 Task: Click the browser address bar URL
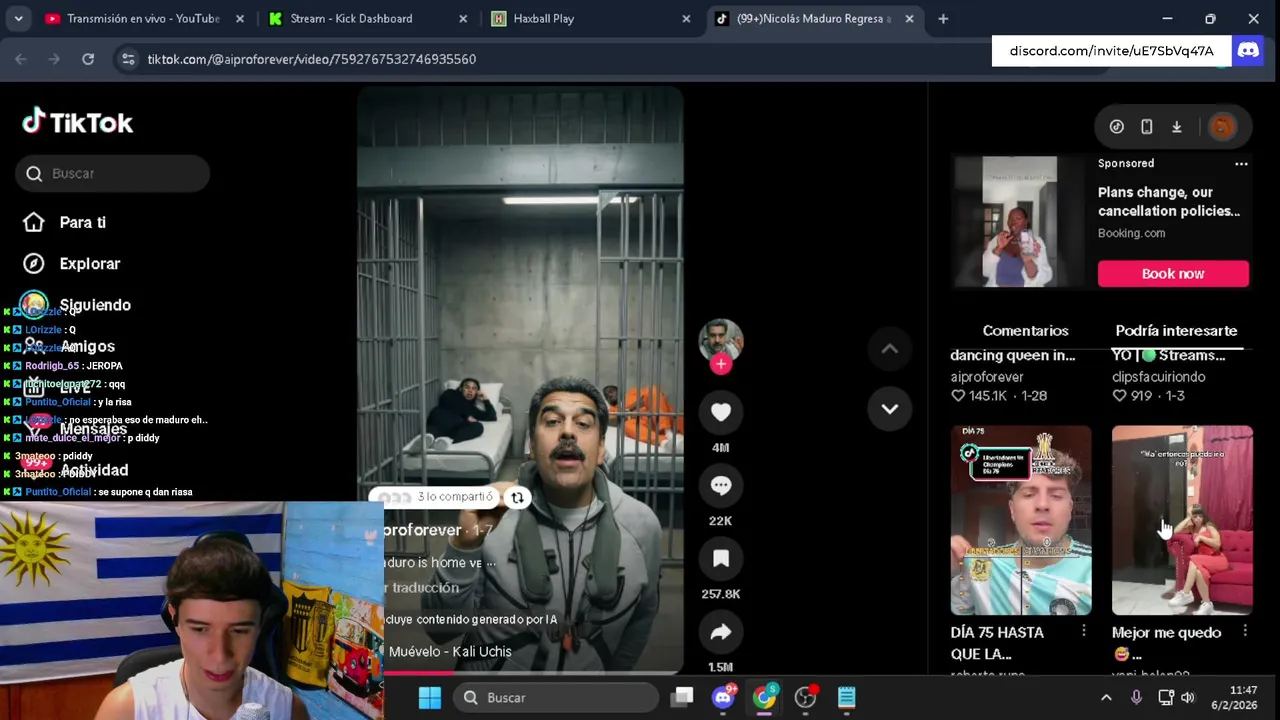[311, 59]
